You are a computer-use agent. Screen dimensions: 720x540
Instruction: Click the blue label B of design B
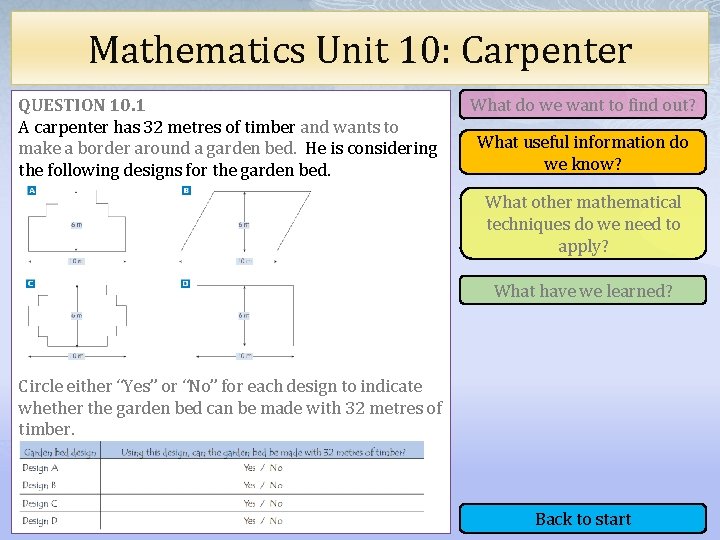point(186,191)
